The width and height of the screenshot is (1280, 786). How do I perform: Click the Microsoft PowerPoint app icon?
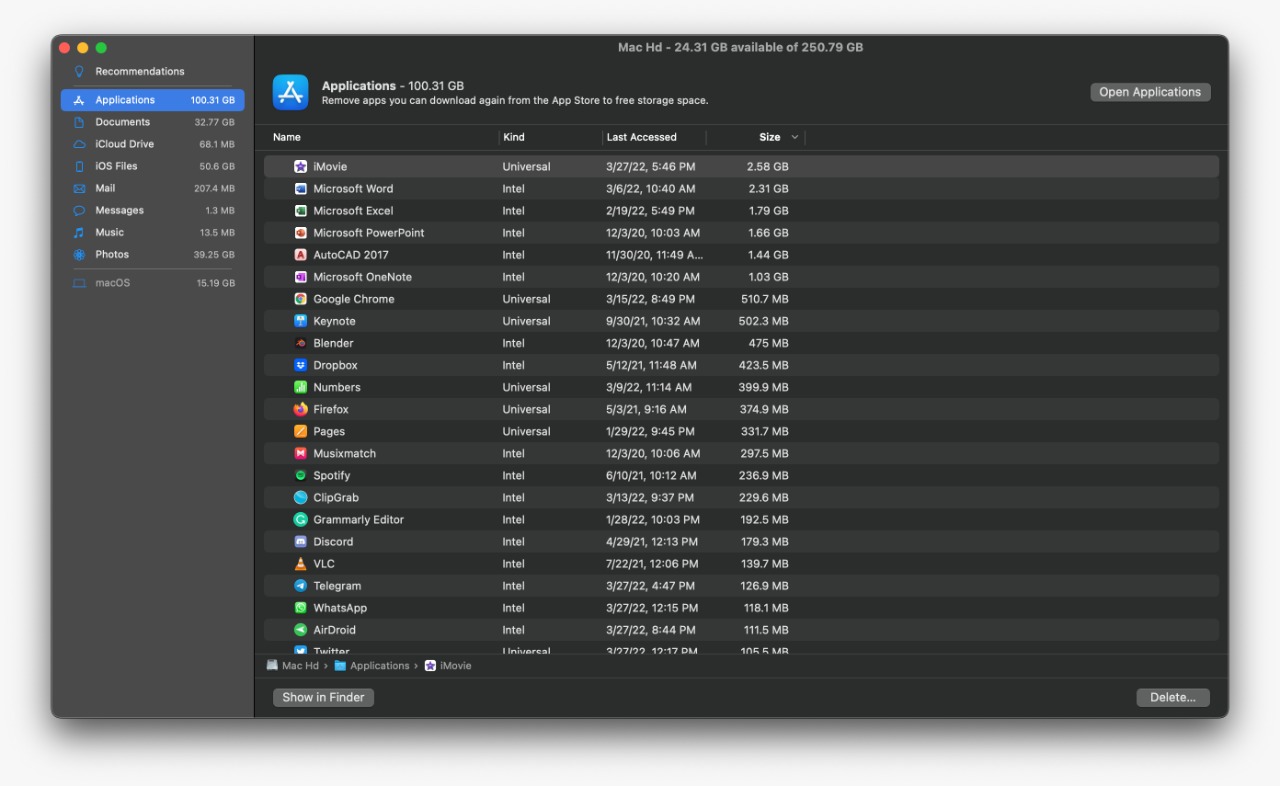click(300, 233)
